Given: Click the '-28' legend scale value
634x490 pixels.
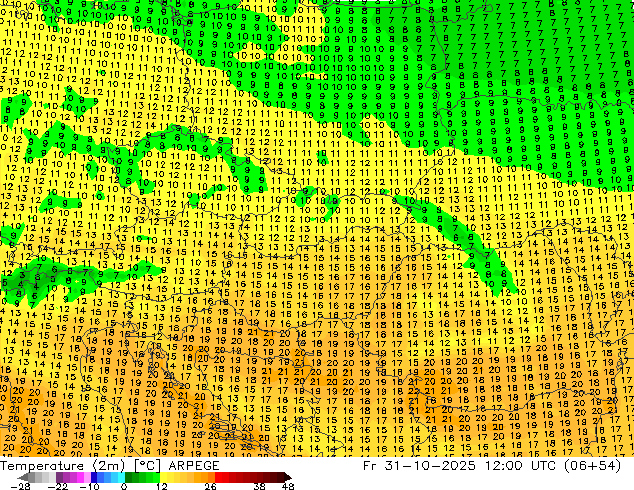Looking at the screenshot, I should pyautogui.click(x=20, y=486).
